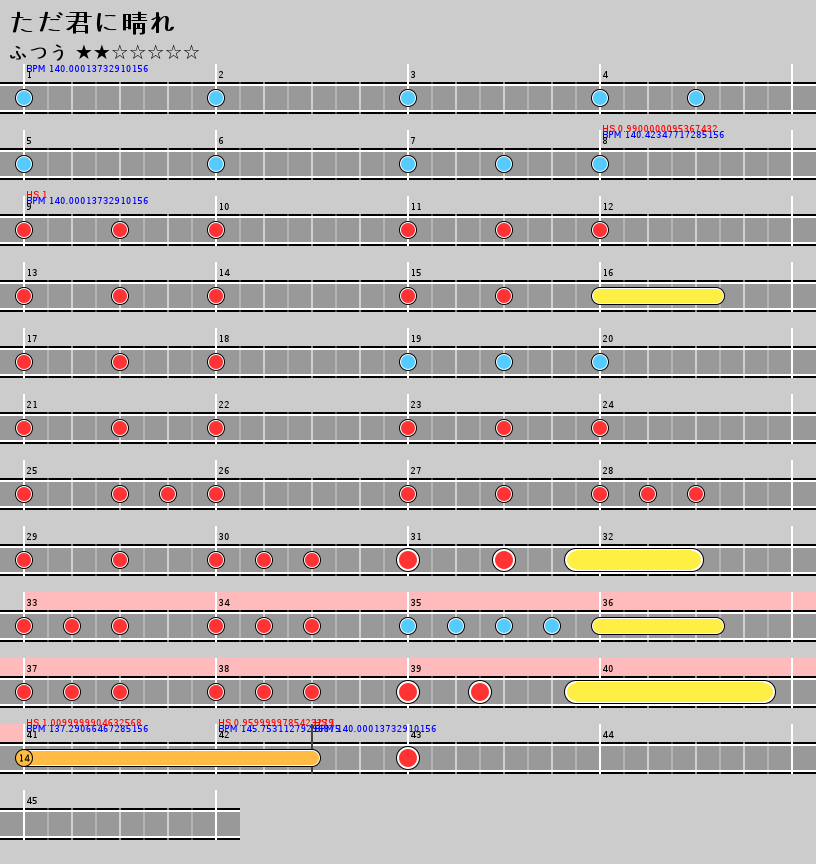Click the BPM 140.42 label above measure 8
This screenshot has height=864, width=816.
pos(663,135)
